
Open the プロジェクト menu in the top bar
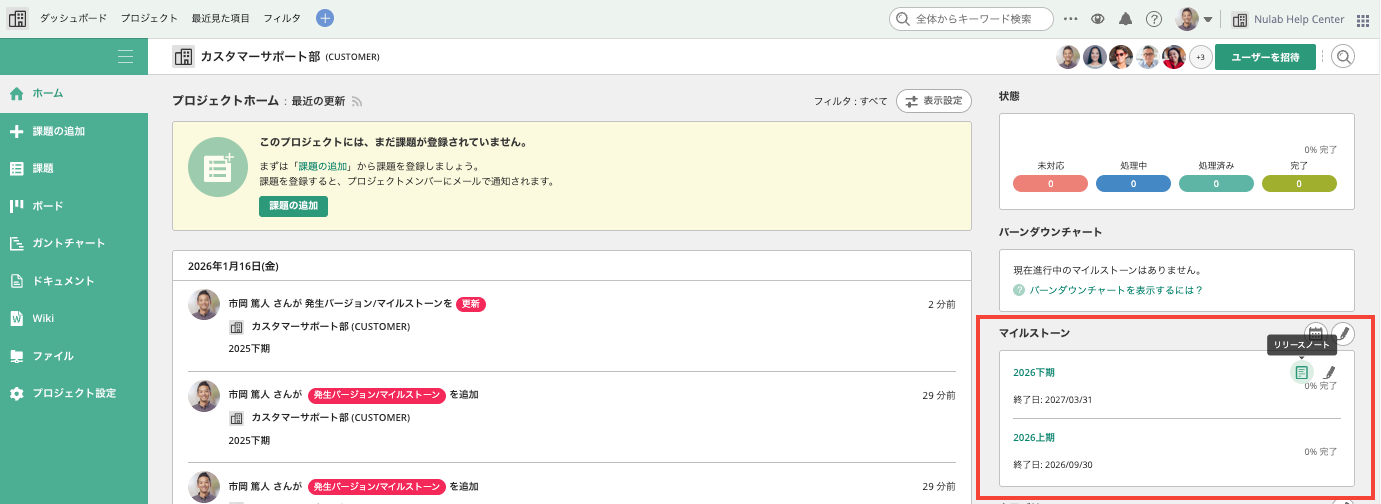149,18
